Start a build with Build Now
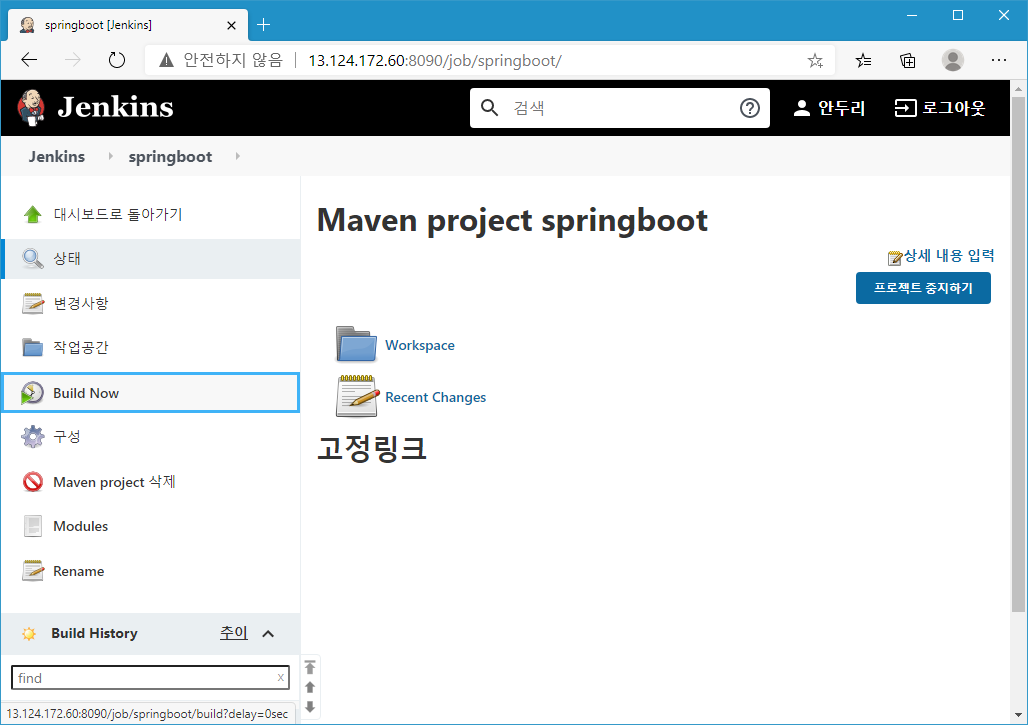 pos(151,393)
